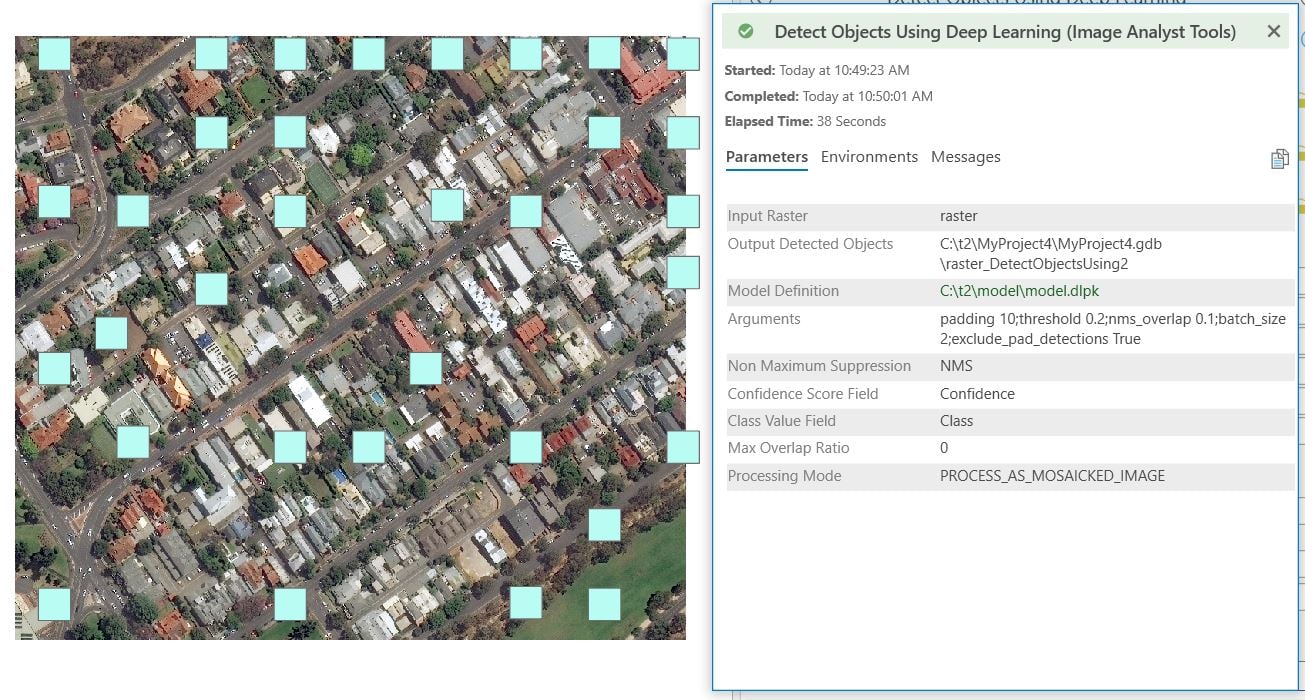Switch to the Parameters tab
Viewport: 1305px width, 700px height.
pos(767,157)
